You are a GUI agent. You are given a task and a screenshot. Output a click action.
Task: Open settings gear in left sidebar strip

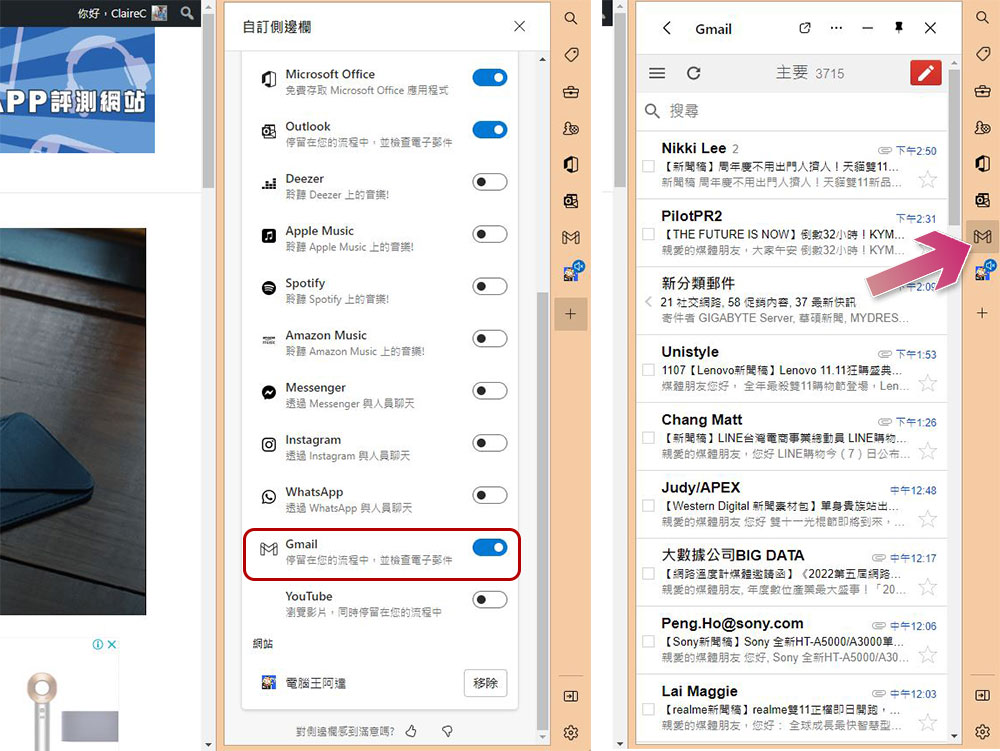(x=571, y=733)
